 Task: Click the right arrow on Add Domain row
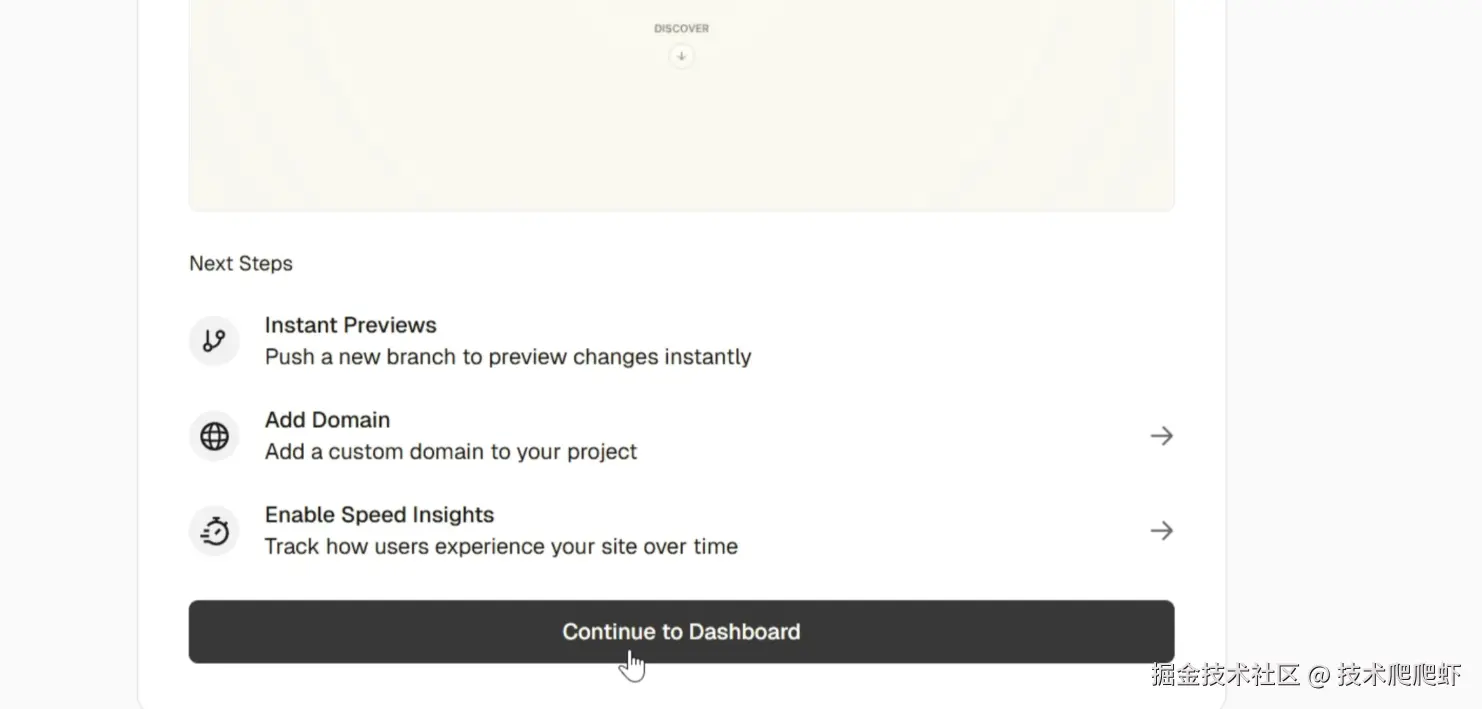(1161, 436)
